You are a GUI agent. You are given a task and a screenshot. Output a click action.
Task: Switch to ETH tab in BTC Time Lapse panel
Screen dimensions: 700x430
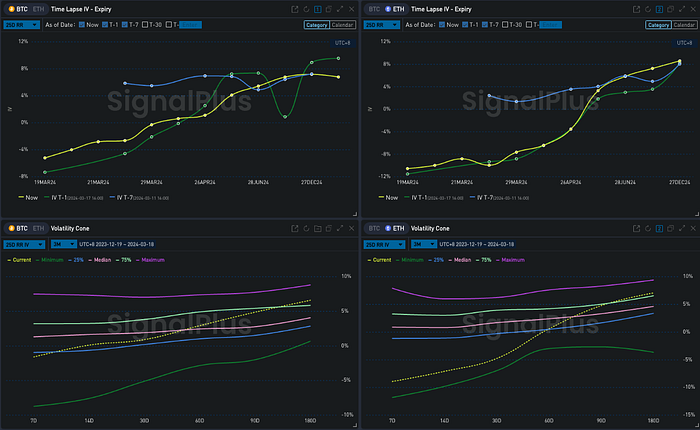(x=38, y=8)
